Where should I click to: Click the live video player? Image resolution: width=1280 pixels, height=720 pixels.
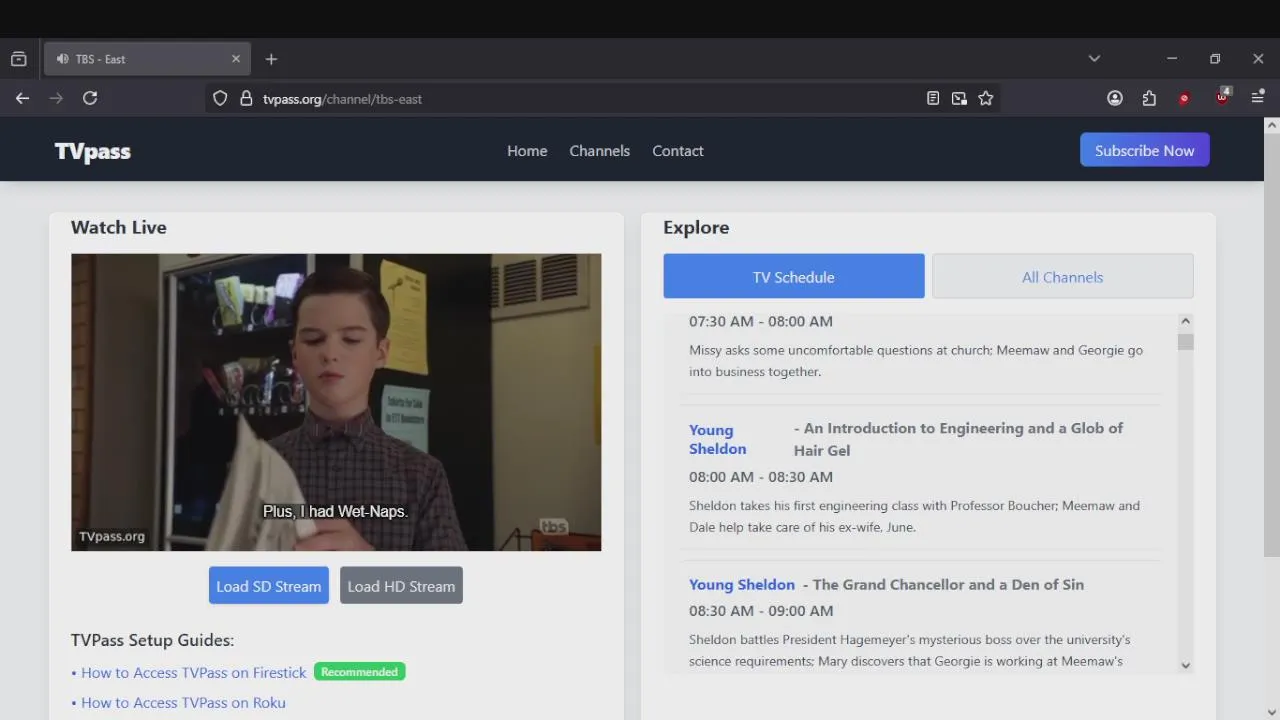(336, 402)
